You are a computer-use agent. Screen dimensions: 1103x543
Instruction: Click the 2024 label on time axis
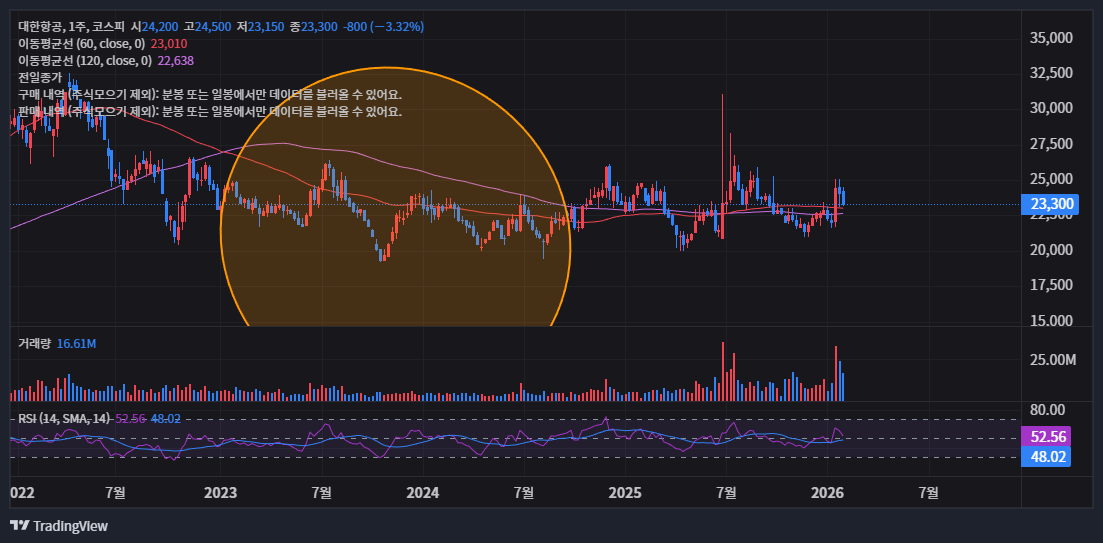(x=423, y=492)
